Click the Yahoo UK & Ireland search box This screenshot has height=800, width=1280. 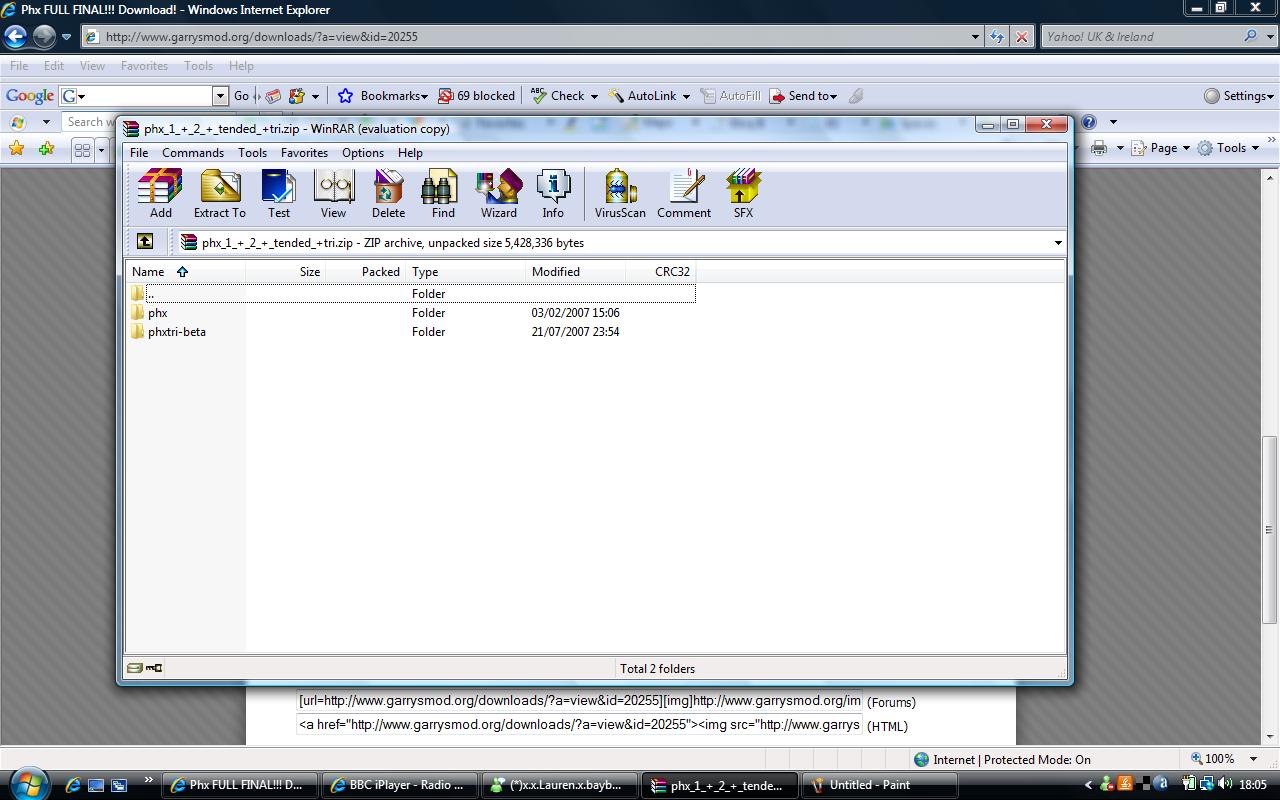pos(1140,37)
